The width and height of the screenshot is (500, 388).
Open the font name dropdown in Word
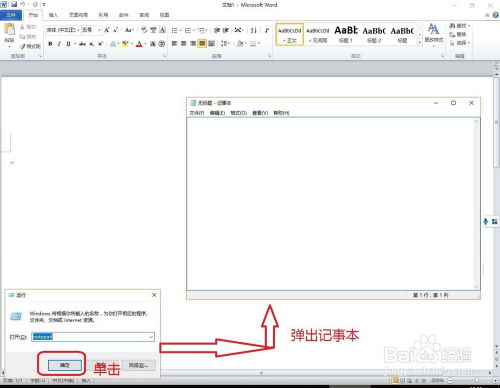(x=78, y=30)
